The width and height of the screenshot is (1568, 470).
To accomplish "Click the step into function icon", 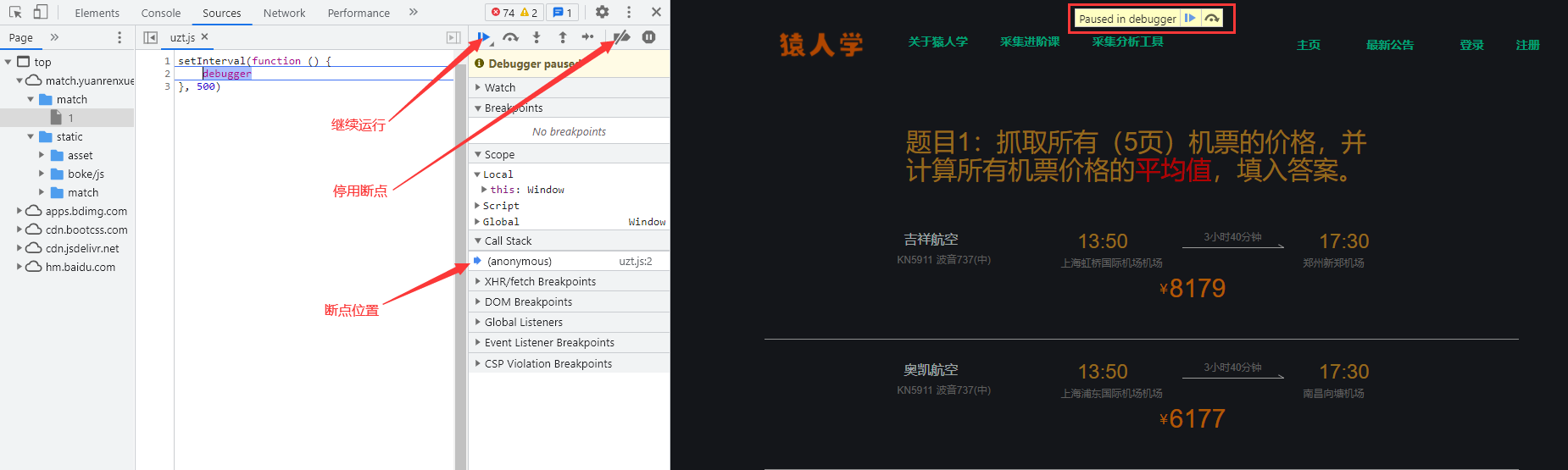I will pos(537,37).
